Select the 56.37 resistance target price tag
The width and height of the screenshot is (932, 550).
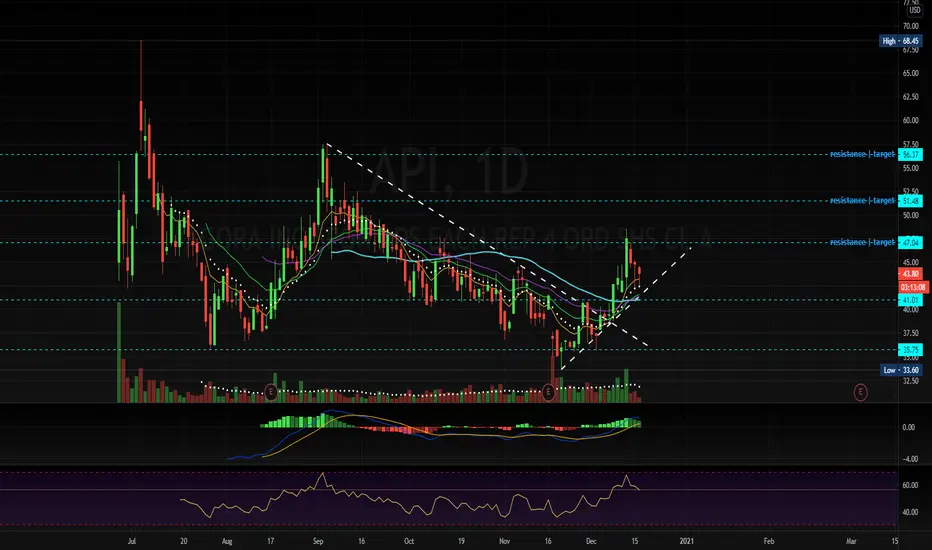[x=910, y=155]
